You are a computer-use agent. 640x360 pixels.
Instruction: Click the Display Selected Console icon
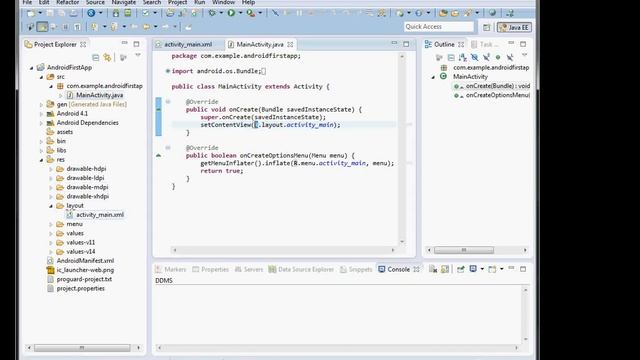pos(473,269)
